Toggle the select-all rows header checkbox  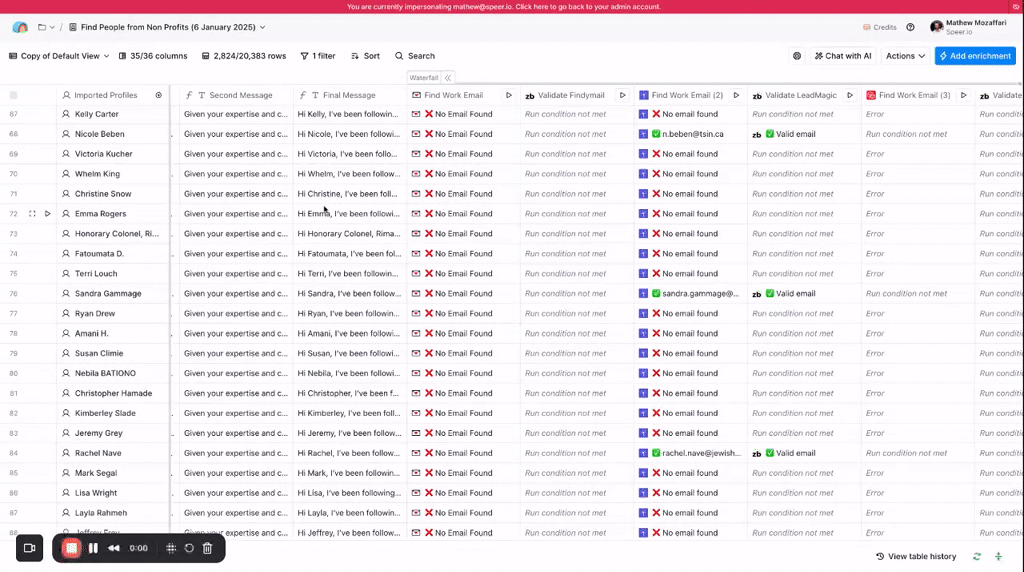[x=14, y=95]
